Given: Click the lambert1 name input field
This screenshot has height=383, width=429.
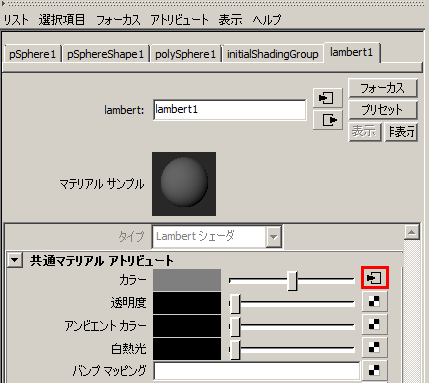Looking at the screenshot, I should click(x=229, y=110).
